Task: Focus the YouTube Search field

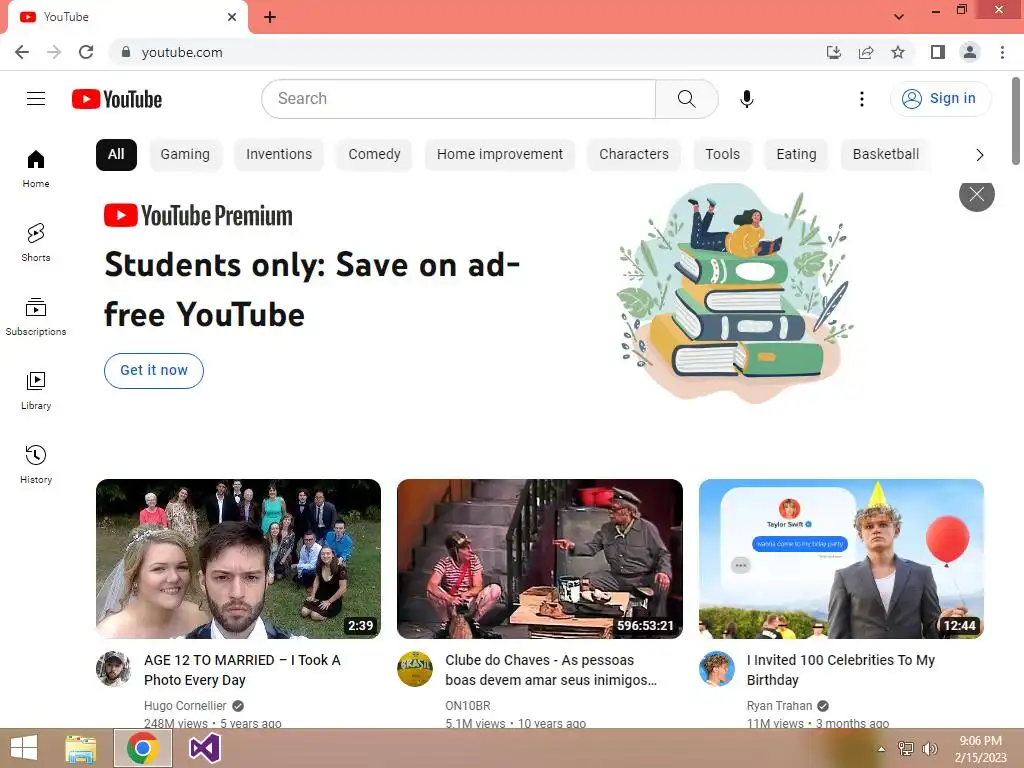Action: (458, 99)
